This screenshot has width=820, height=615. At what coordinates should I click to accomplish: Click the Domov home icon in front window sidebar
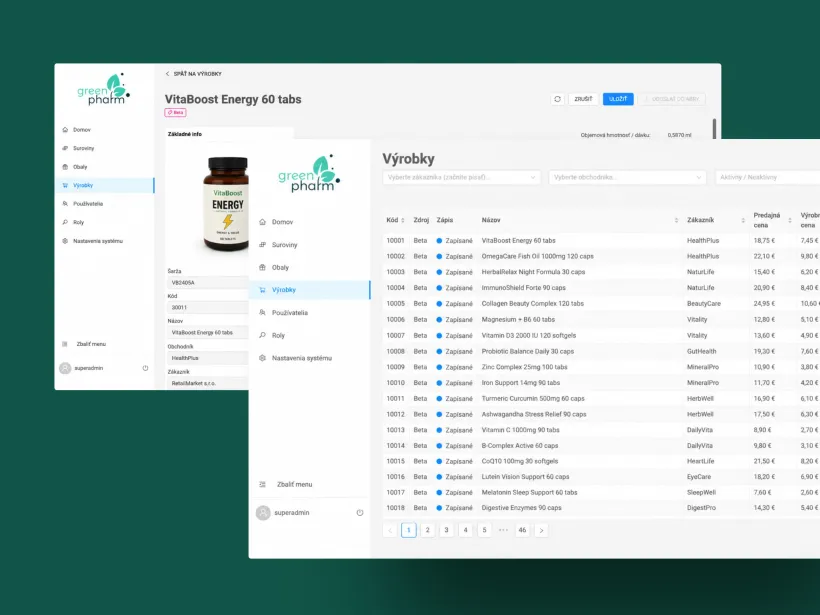(263, 222)
